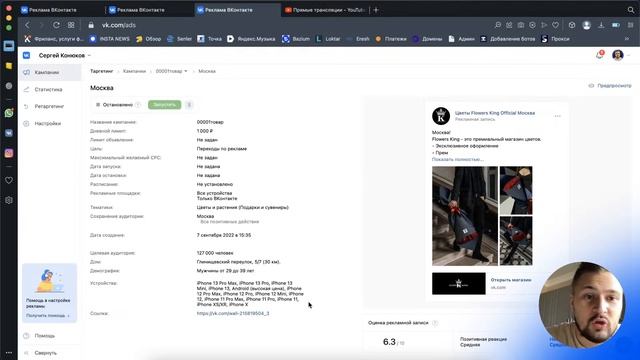Open the ad post three-dots menu
640x360 pixels.
point(557,116)
